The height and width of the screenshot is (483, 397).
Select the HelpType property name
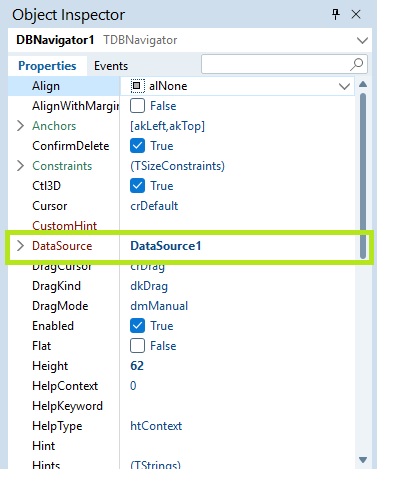(57, 426)
